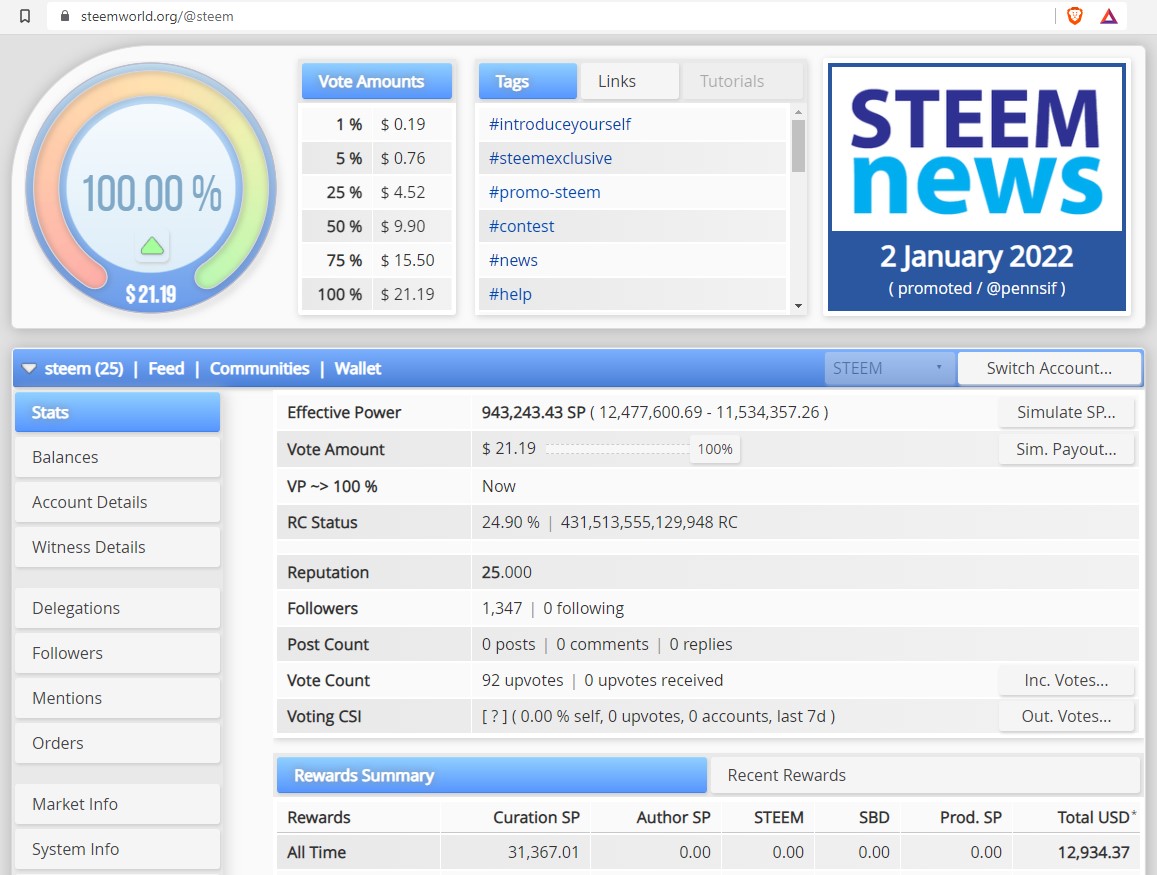
Task: Click the 100% vote slider handle
Action: click(715, 449)
